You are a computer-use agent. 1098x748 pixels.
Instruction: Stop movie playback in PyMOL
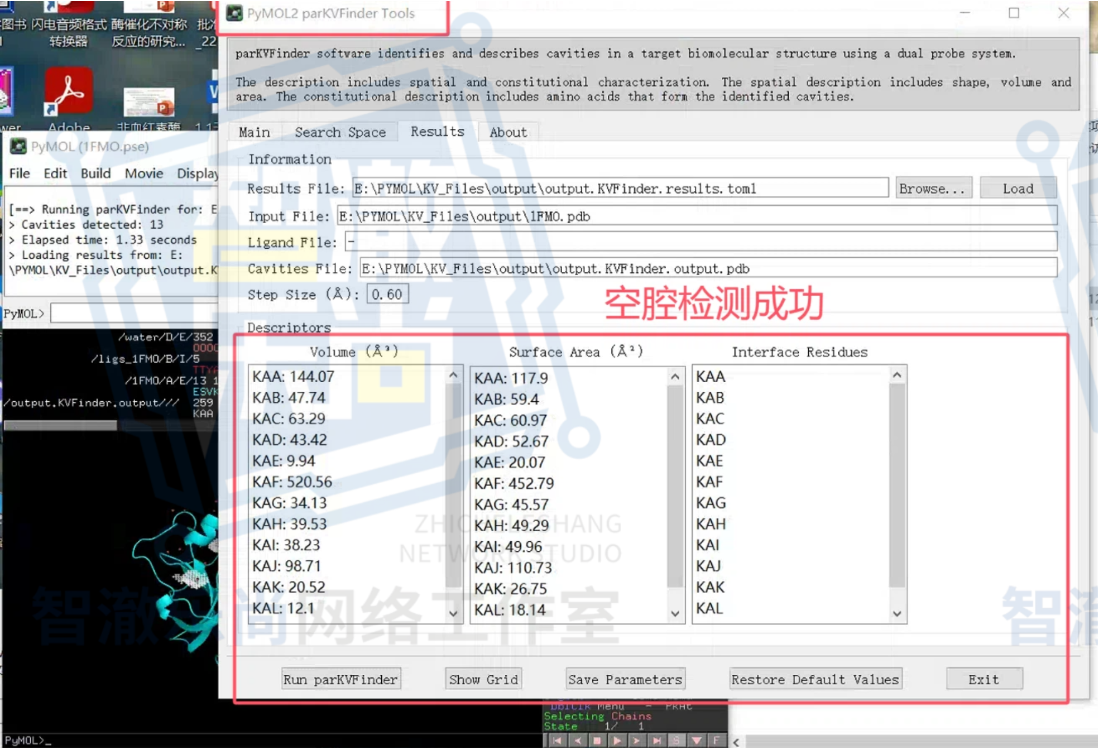point(597,740)
